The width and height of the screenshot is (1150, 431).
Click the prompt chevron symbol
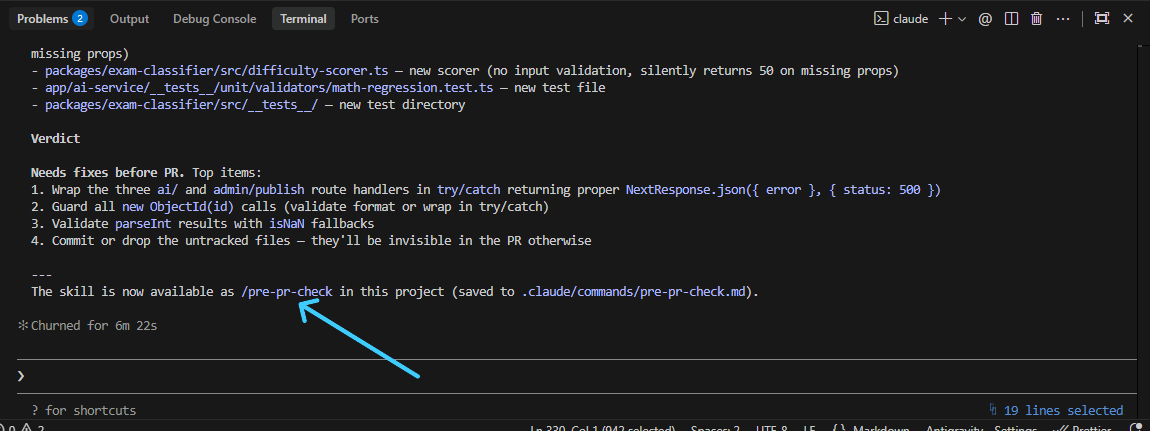click(21, 376)
